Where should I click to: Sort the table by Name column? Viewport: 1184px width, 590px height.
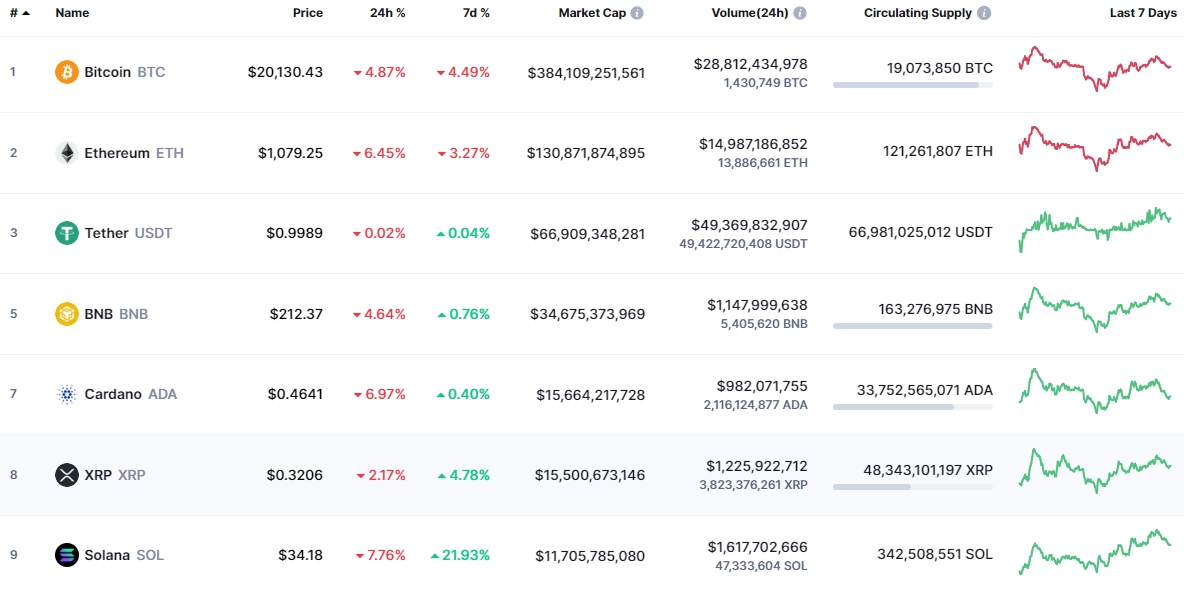click(x=72, y=13)
